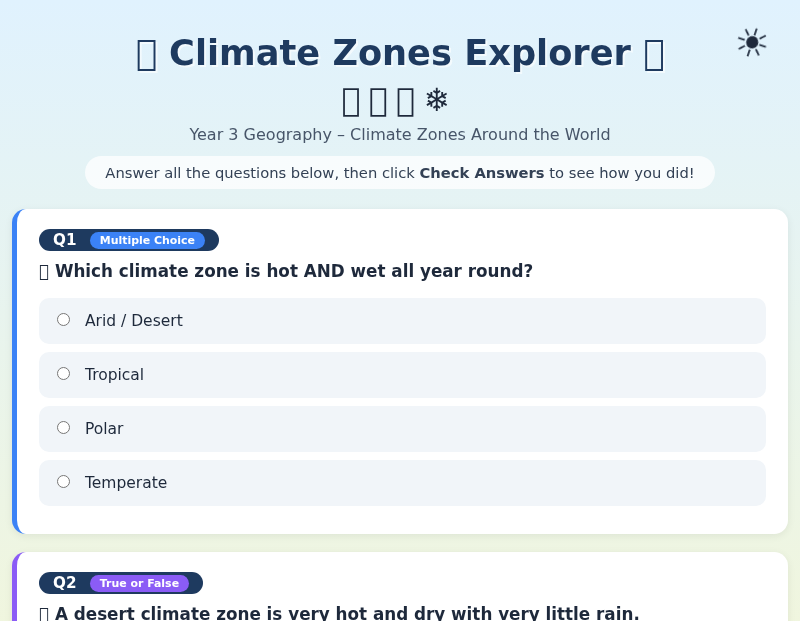Click the first emoji placeholder in the subtitle row
The image size is (800, 621).
(x=350, y=99)
